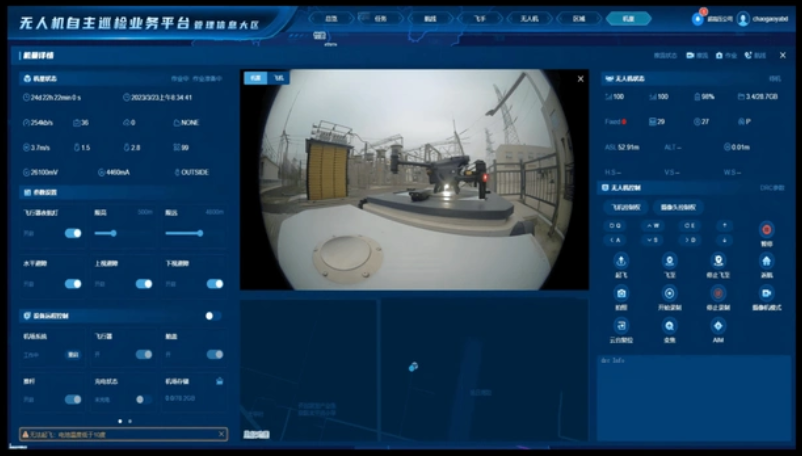802x456 pixels.
Task: Toggle the horizontal obstacle avoidance (水平避障) switch
Action: [x=73, y=283]
